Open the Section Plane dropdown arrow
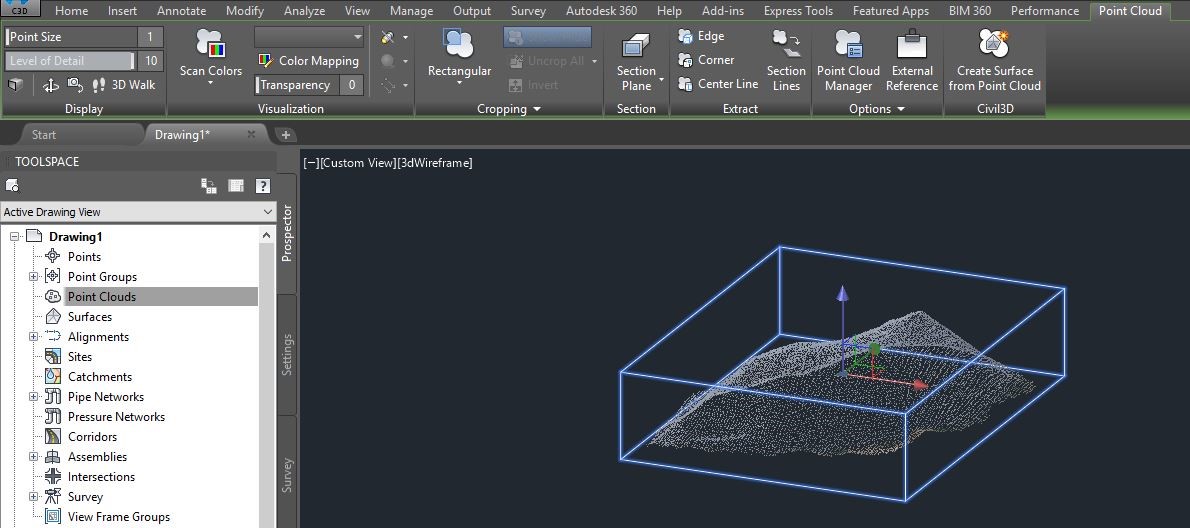The height and width of the screenshot is (528, 1190). pyautogui.click(x=661, y=79)
